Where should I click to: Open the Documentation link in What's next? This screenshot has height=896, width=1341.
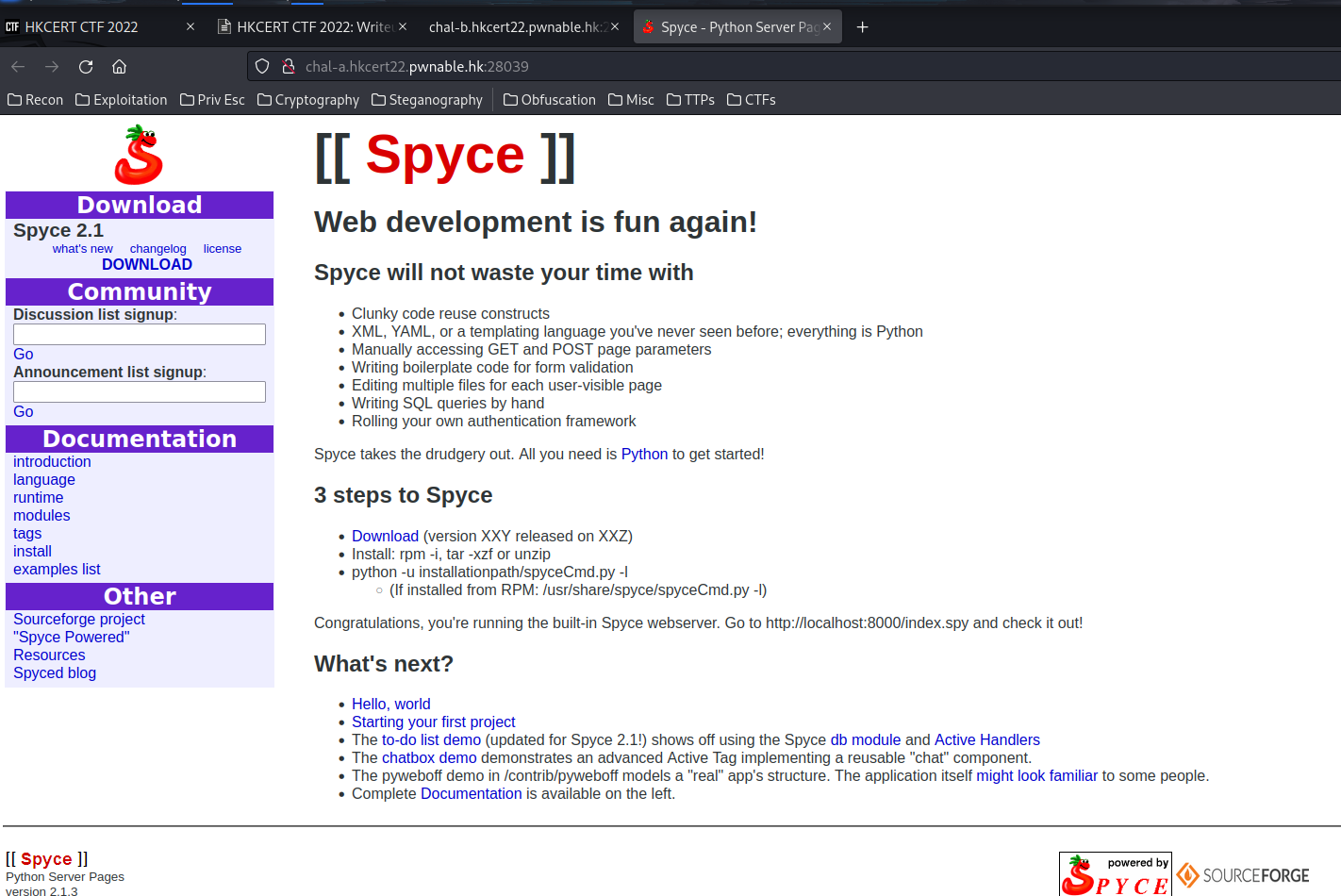[x=471, y=794]
